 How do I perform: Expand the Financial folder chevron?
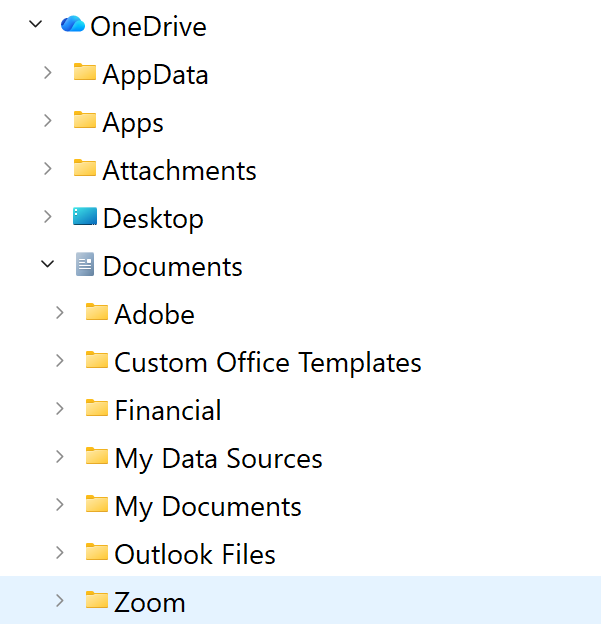(60, 409)
